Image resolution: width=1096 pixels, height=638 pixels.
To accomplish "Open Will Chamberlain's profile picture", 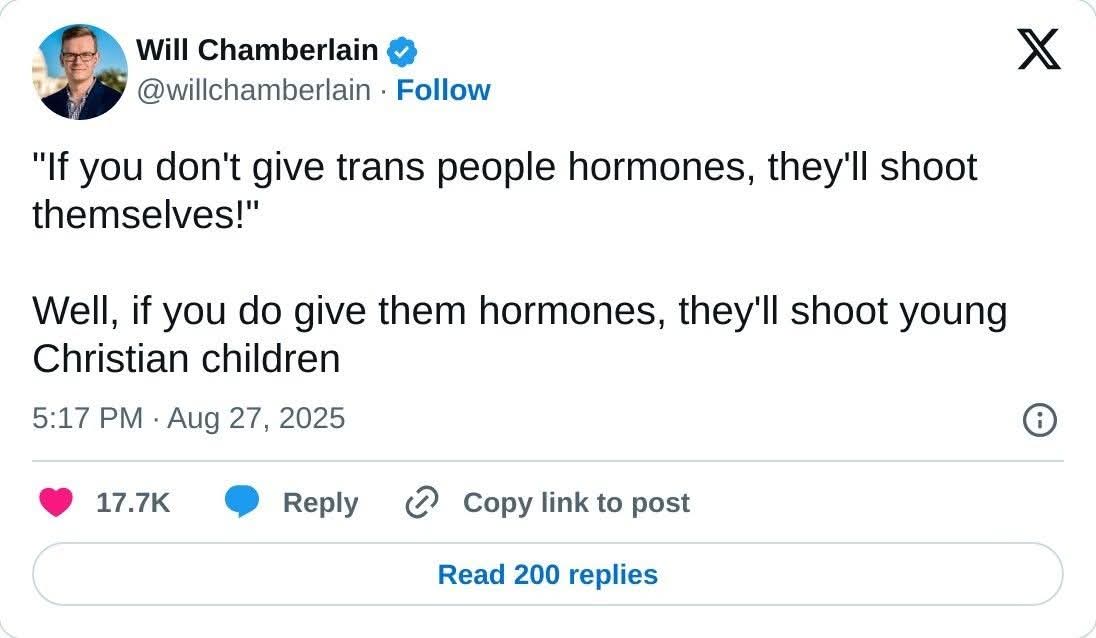I will tap(80, 72).
